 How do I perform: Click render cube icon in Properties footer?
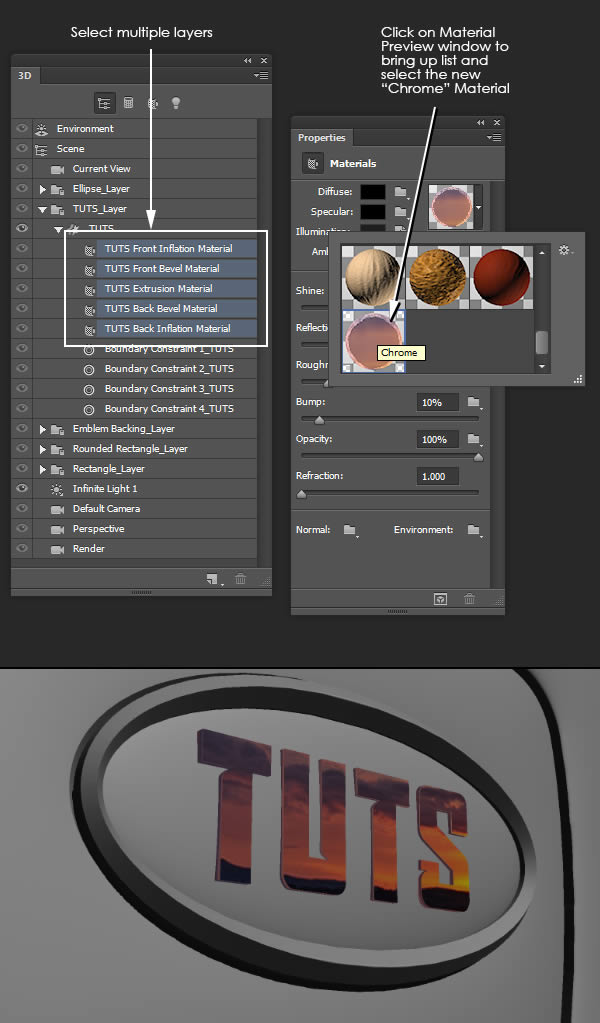[441, 599]
